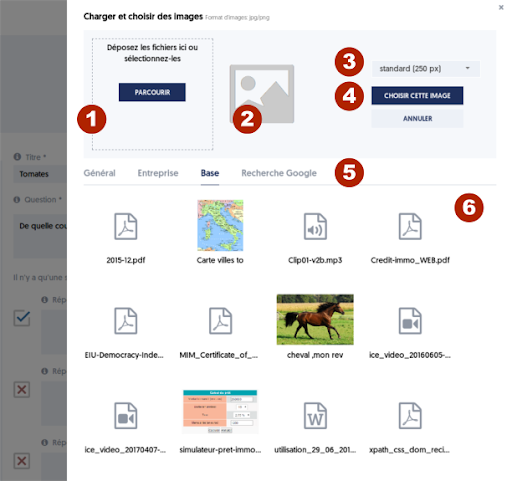Select the ice_video_20160605 video file icon
Screen dimensions: 512x481
[410, 321]
